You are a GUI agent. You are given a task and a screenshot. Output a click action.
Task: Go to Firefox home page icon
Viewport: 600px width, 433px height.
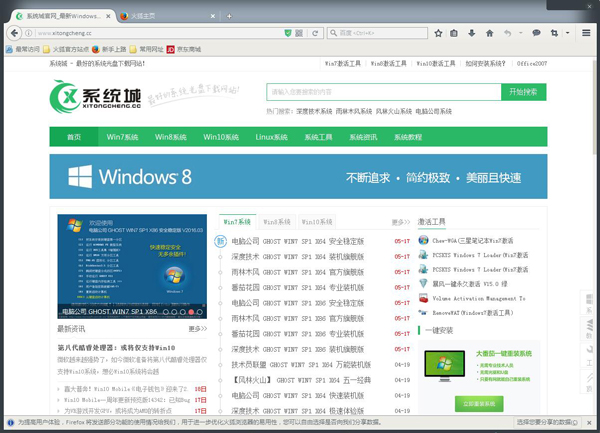[x=489, y=33]
